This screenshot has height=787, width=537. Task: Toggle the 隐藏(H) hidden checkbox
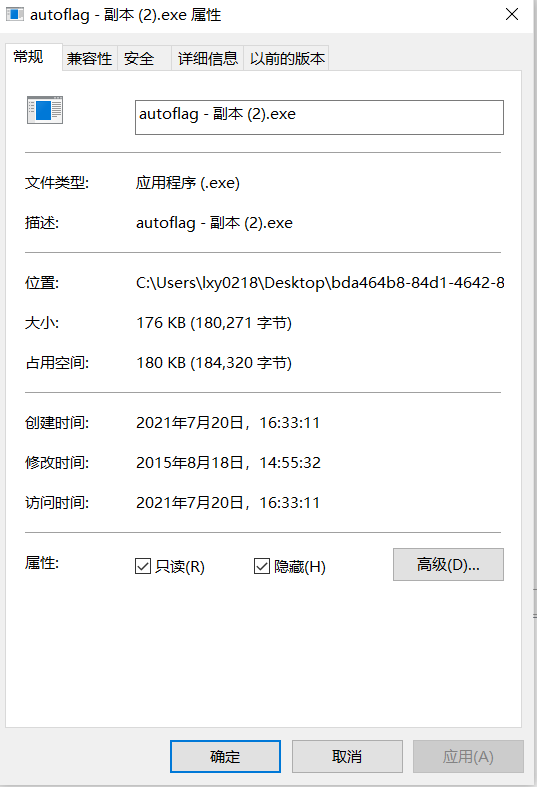(262, 566)
